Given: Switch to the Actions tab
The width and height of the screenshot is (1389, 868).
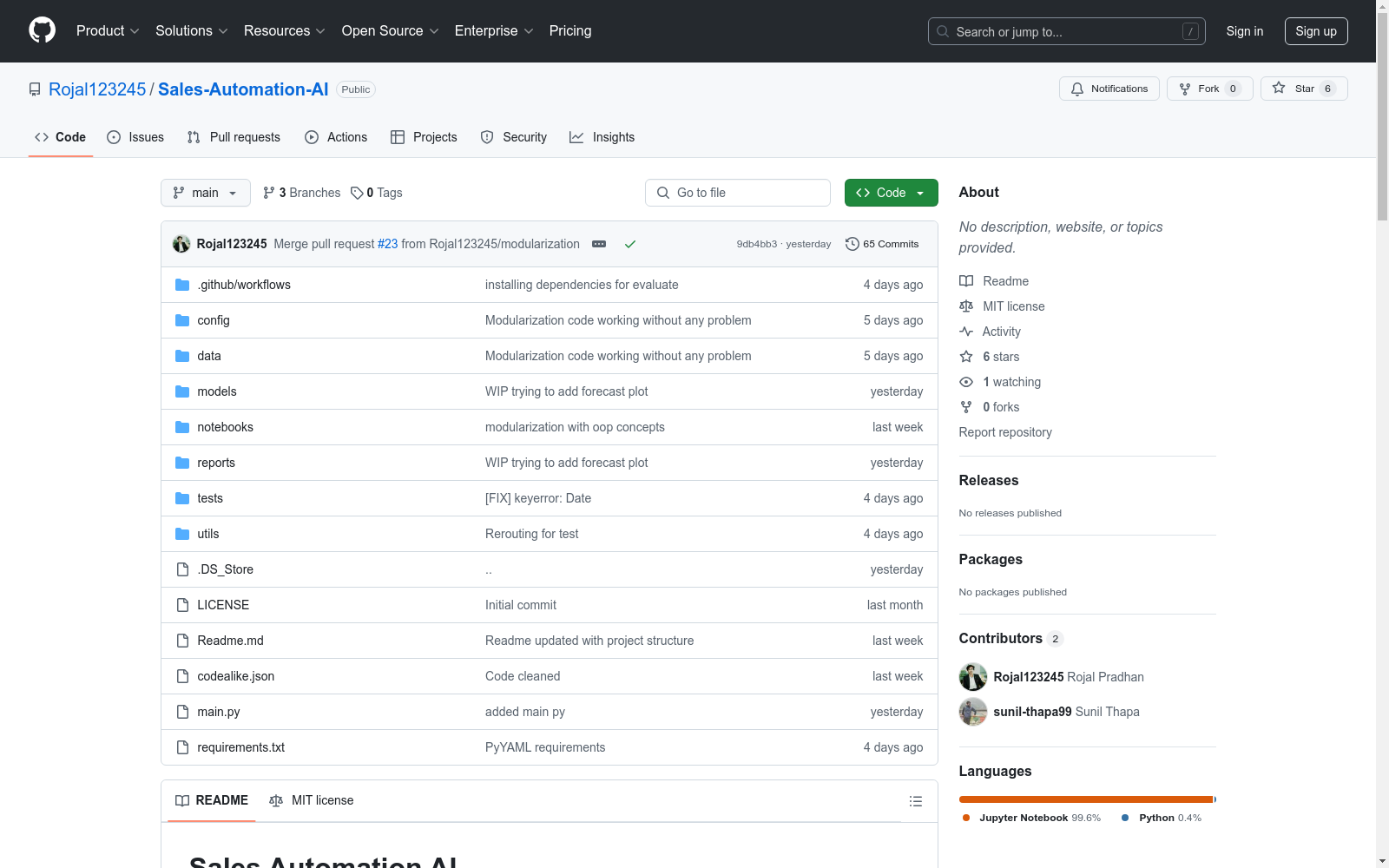Looking at the screenshot, I should [x=336, y=137].
